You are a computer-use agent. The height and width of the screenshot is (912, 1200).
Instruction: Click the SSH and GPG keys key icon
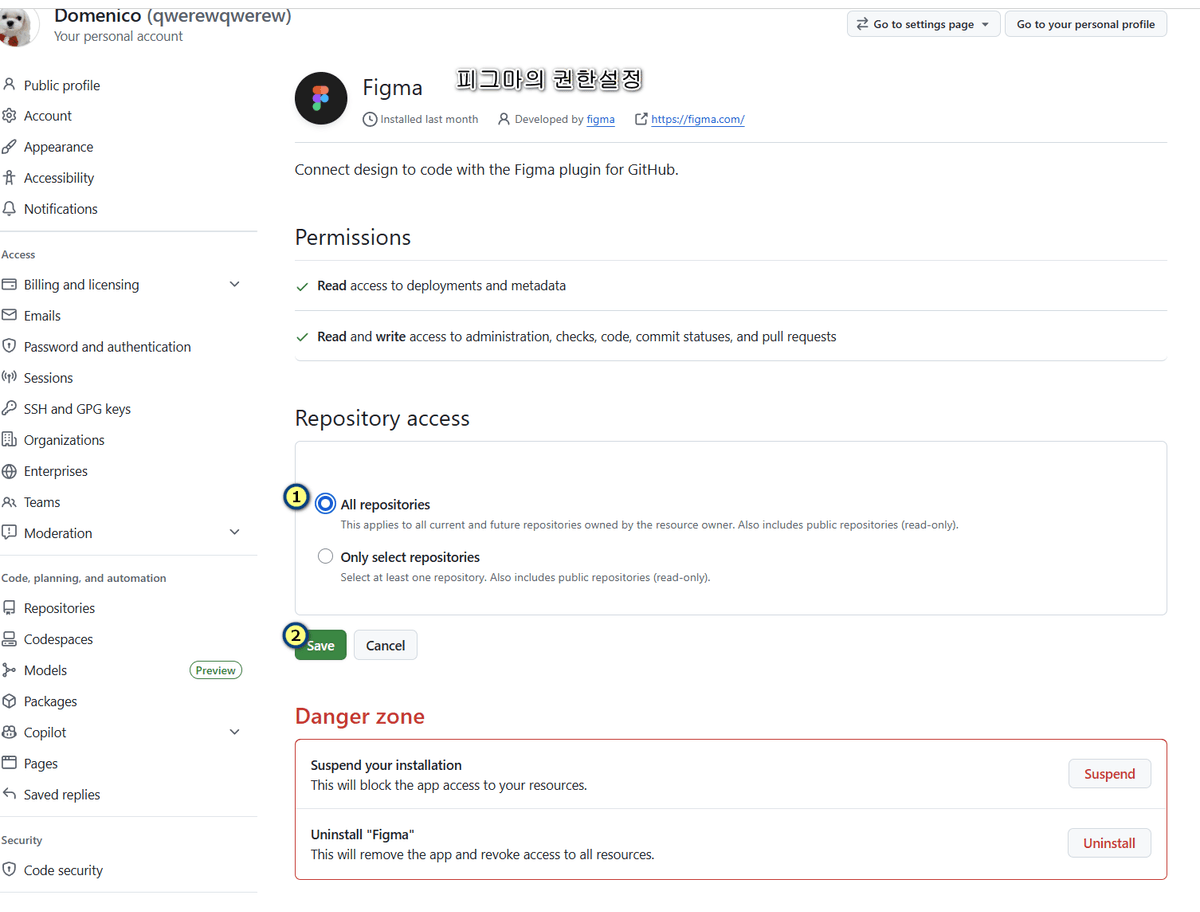[10, 409]
